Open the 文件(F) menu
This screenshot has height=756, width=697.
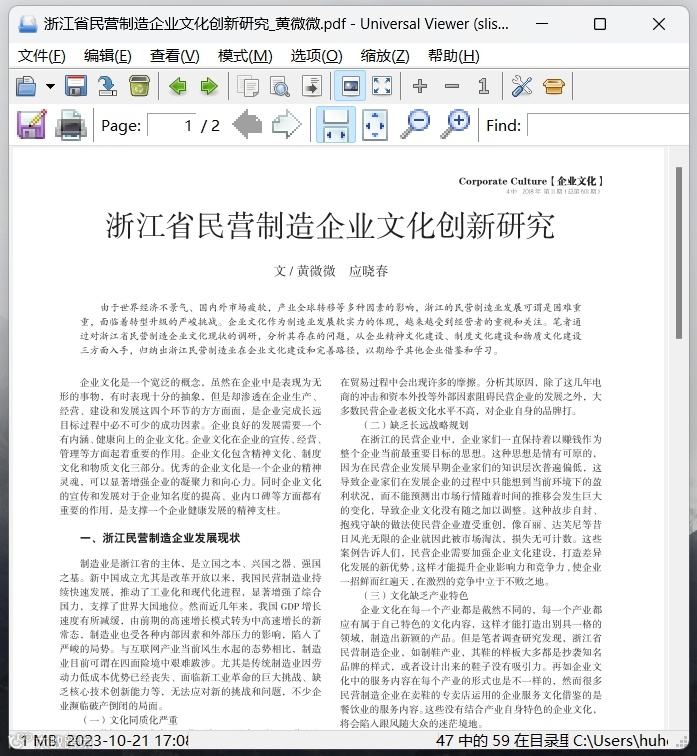(x=41, y=56)
